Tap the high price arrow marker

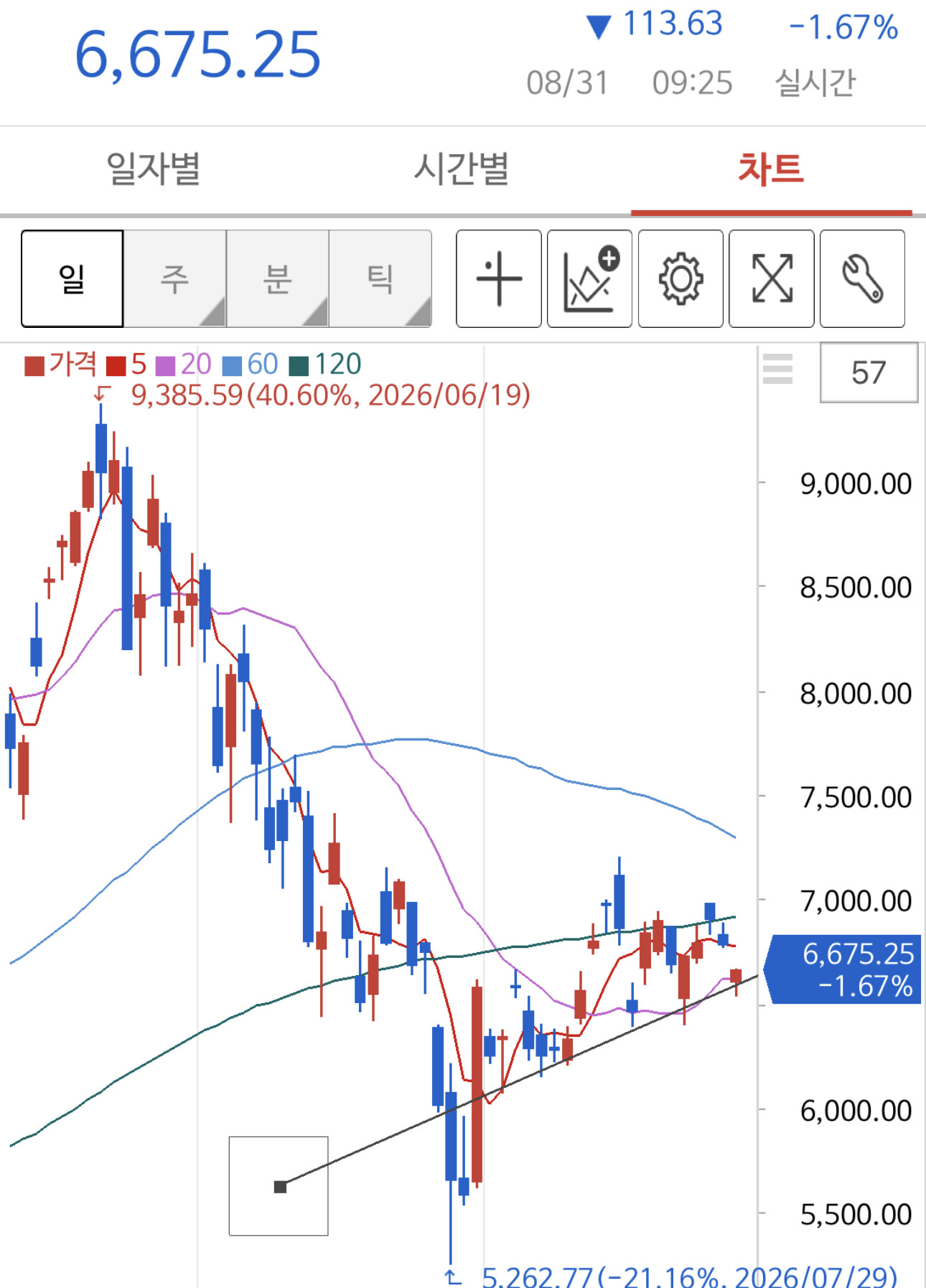click(103, 393)
